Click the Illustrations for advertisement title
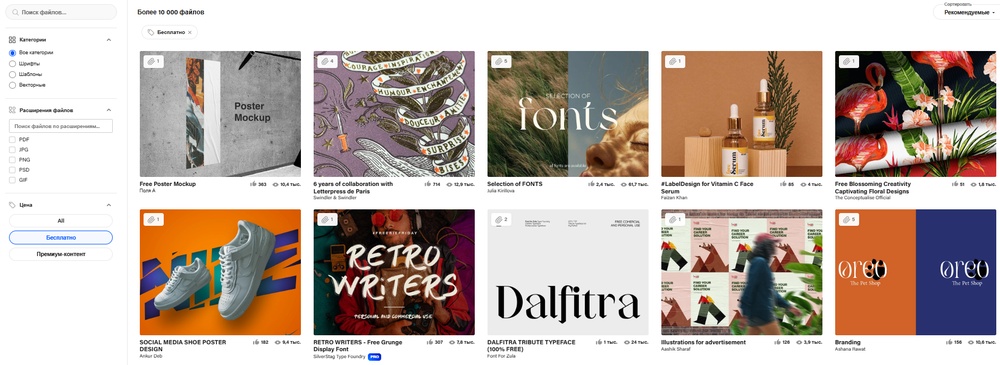The width and height of the screenshot is (1000, 365). [703, 342]
